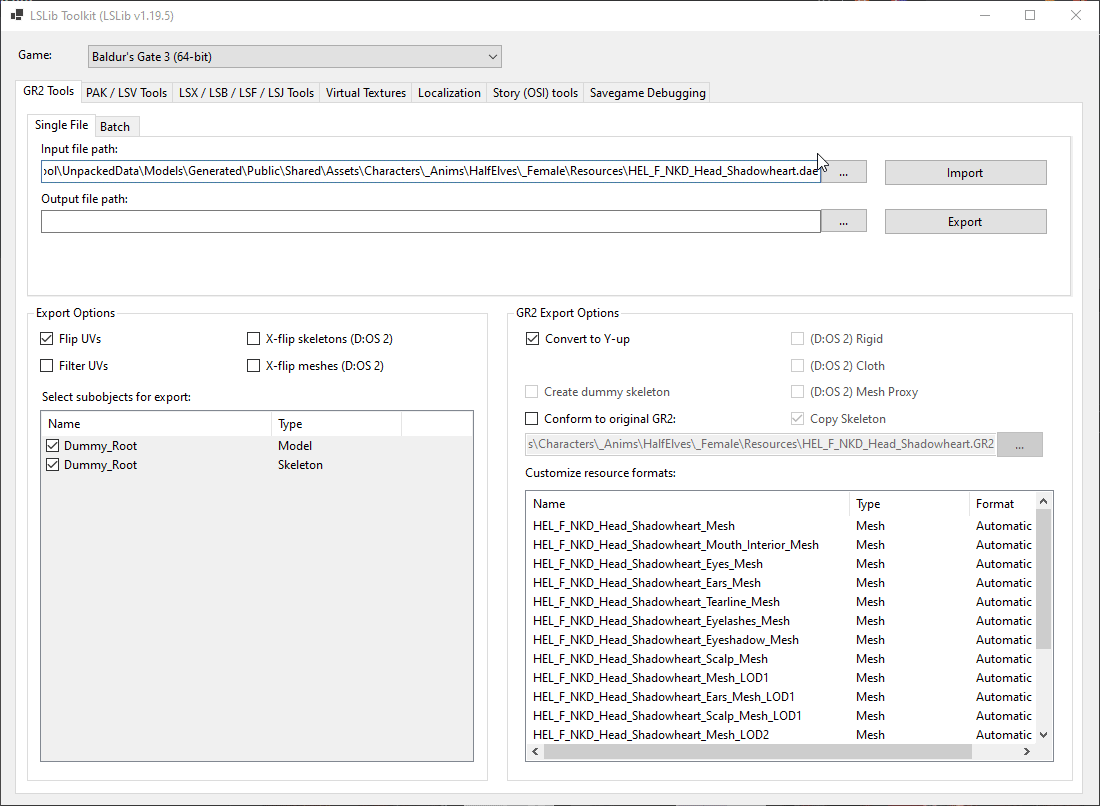Enable X-flip meshes (D:OS 2) checkbox
The image size is (1100, 806).
[254, 365]
